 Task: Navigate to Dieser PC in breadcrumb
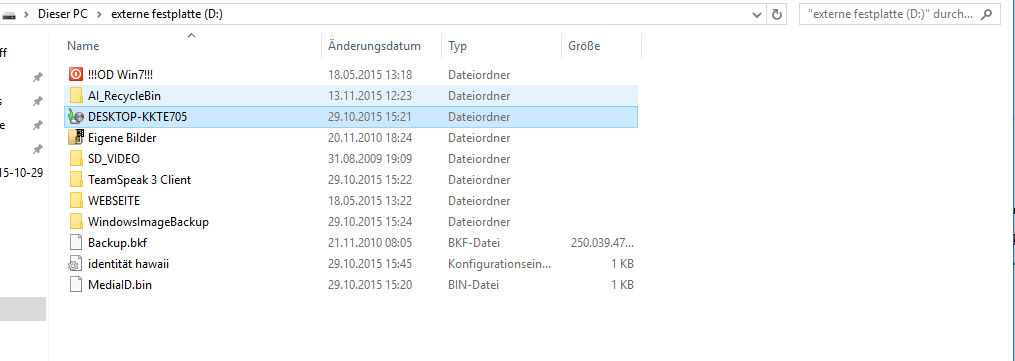pyautogui.click(x=63, y=14)
